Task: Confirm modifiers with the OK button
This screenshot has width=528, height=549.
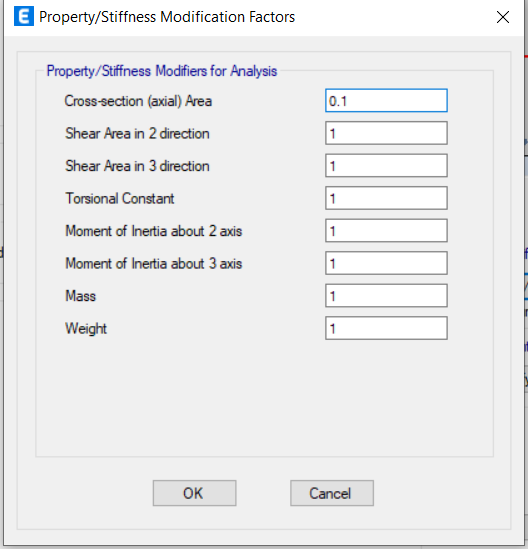Action: click(194, 493)
